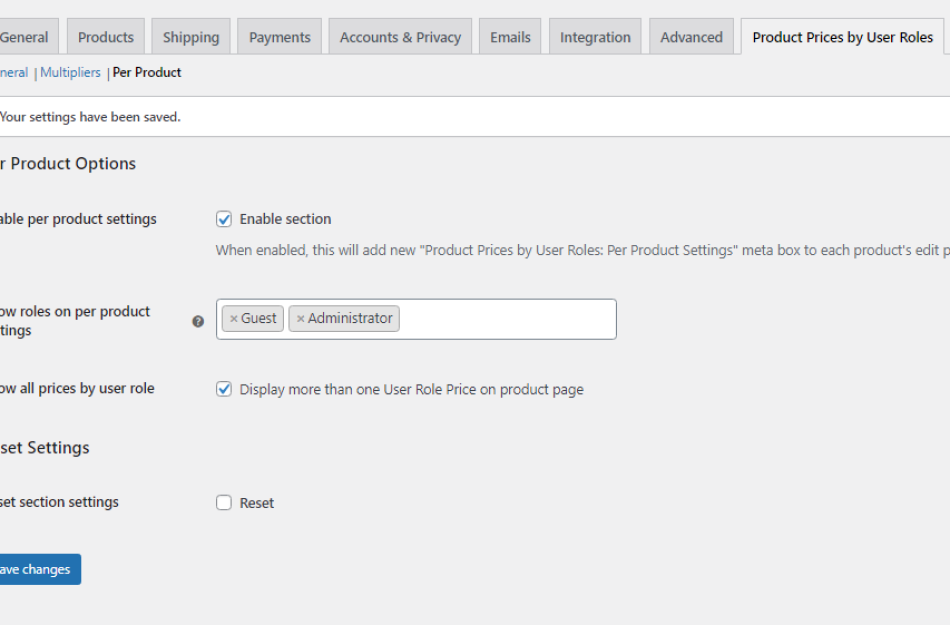
Task: Click the Guest tag label
Action: [259, 318]
